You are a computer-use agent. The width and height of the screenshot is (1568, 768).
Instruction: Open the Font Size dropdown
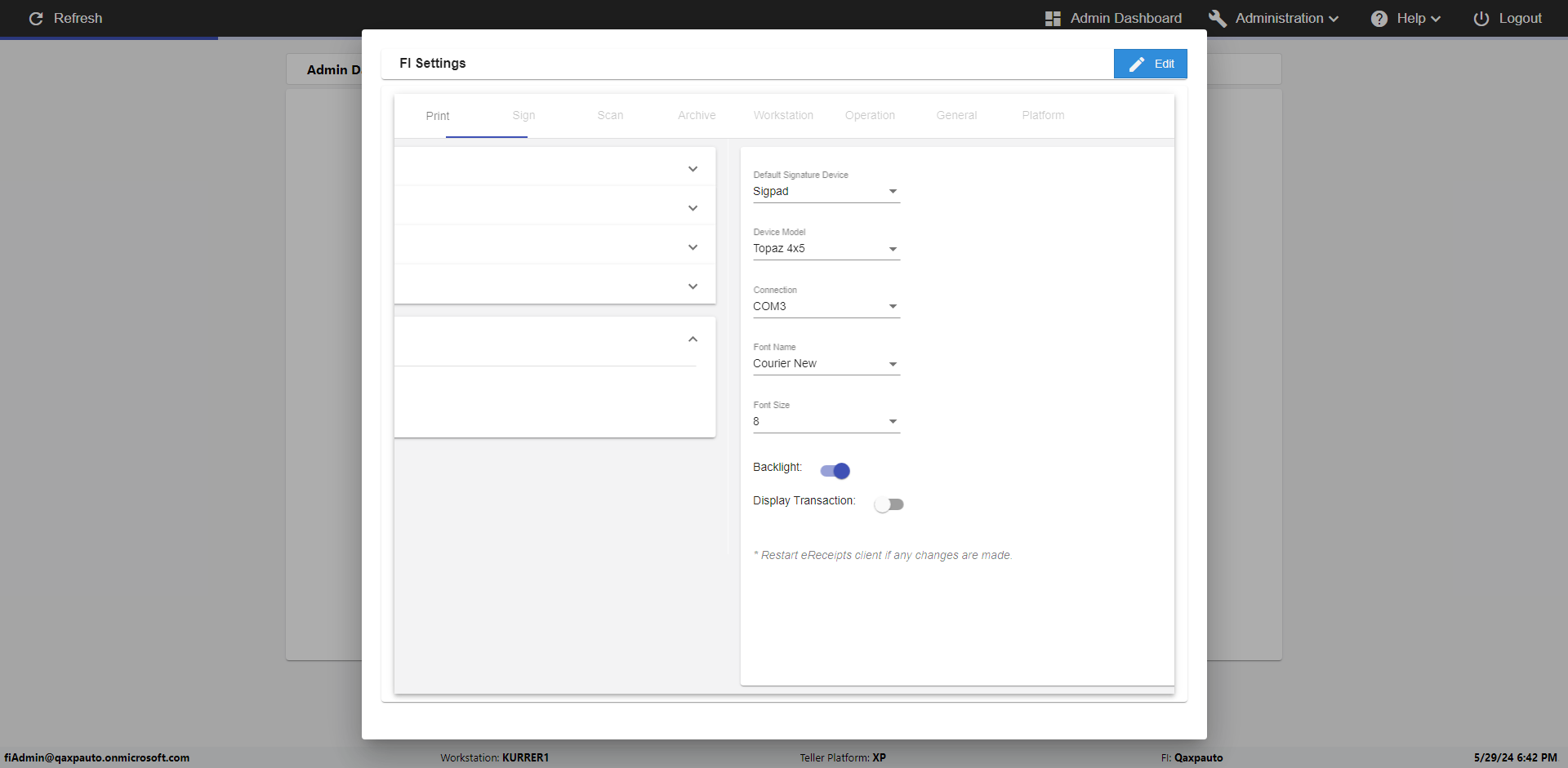tap(826, 421)
